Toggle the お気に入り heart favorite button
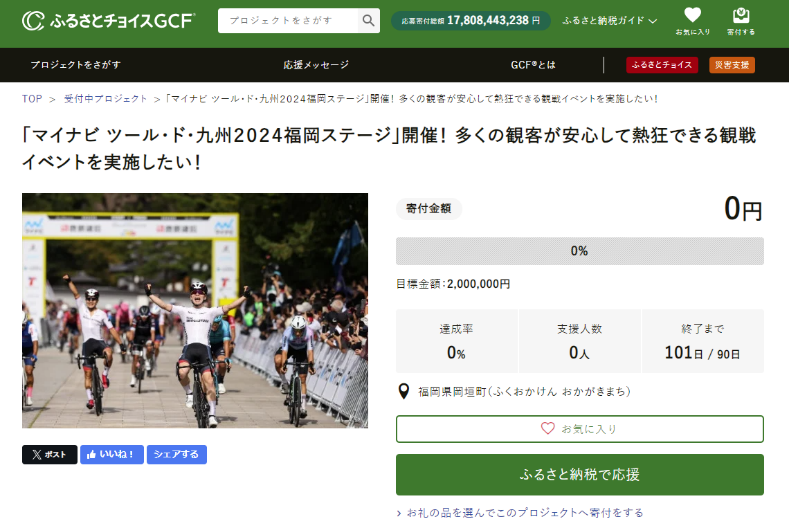 pyautogui.click(x=579, y=428)
